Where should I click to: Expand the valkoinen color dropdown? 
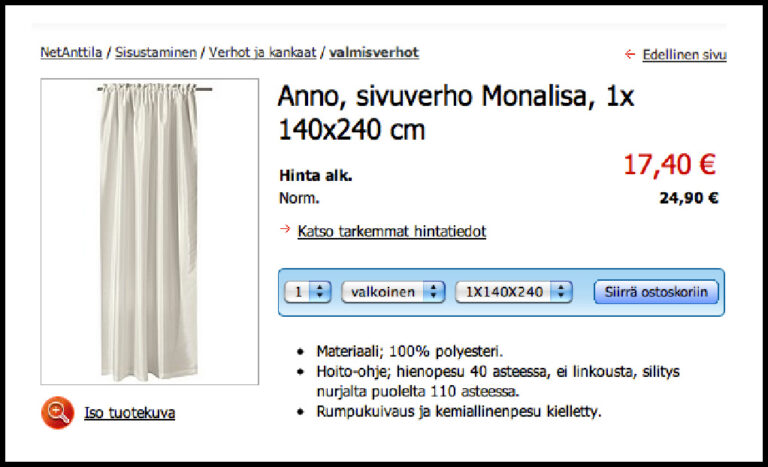point(393,292)
